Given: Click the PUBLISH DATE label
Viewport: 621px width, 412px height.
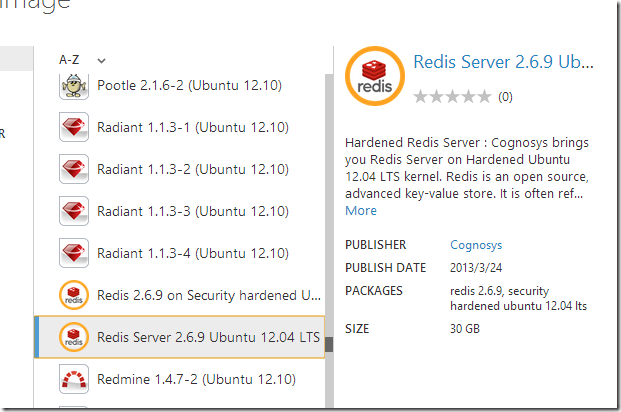Looking at the screenshot, I should point(385,268).
